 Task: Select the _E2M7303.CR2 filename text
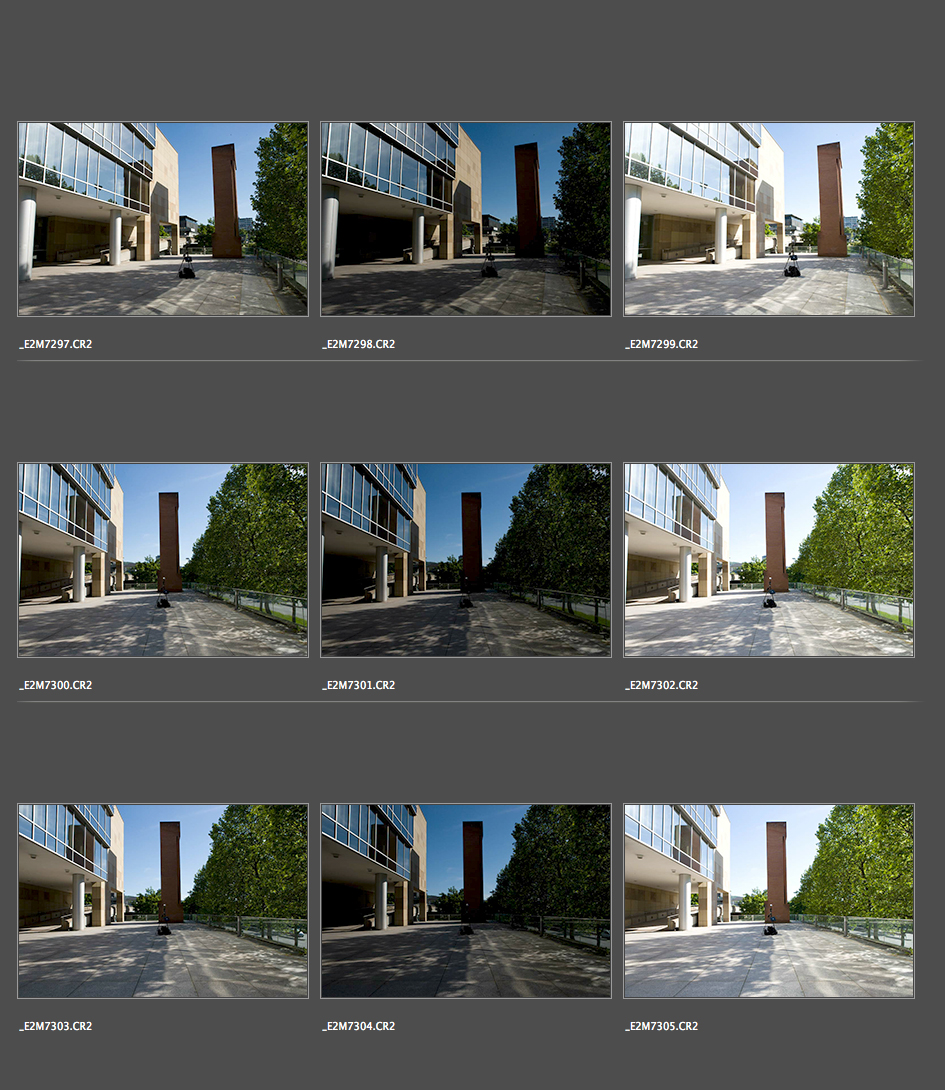[x=56, y=1026]
